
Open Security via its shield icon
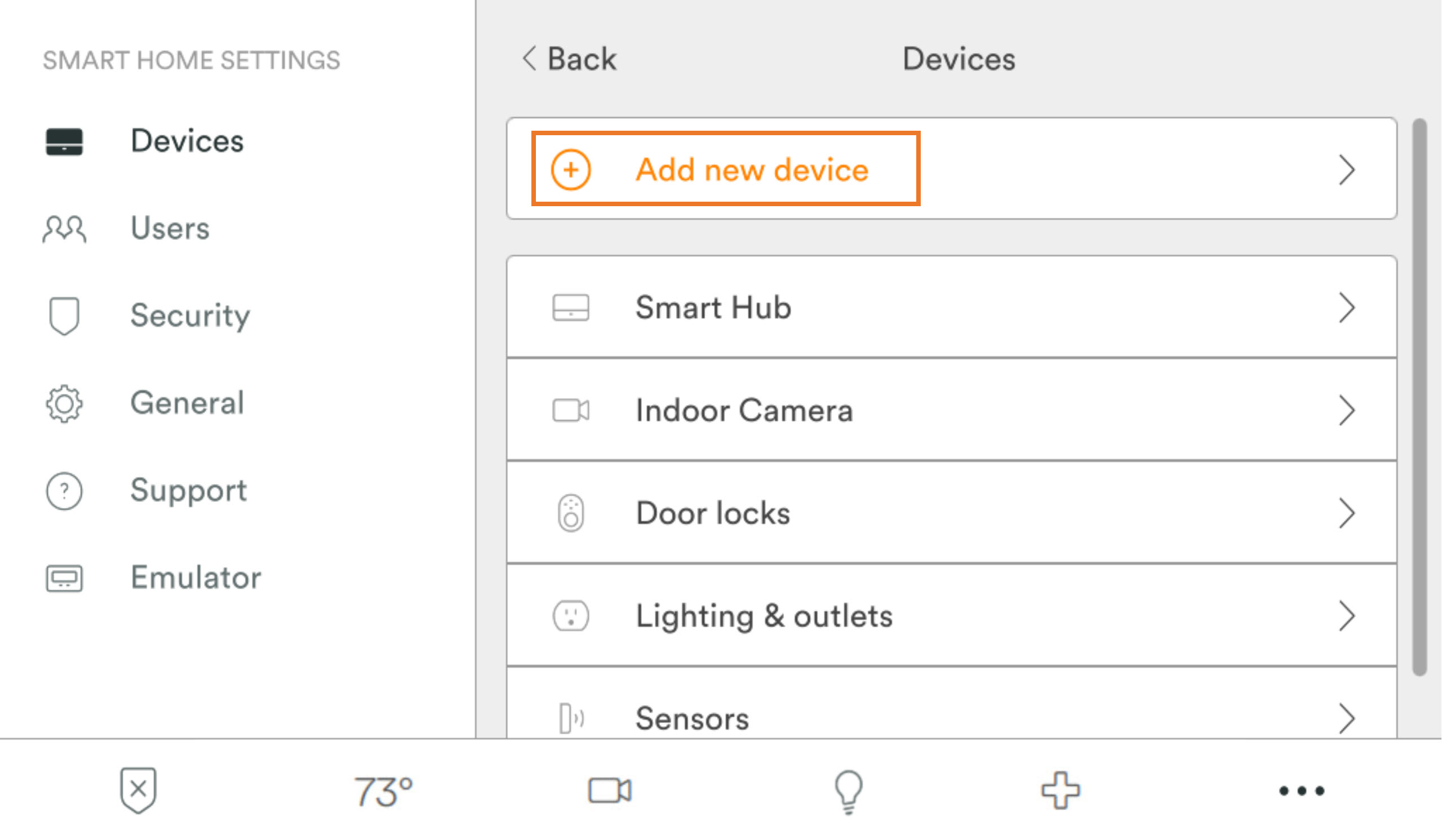click(x=64, y=316)
